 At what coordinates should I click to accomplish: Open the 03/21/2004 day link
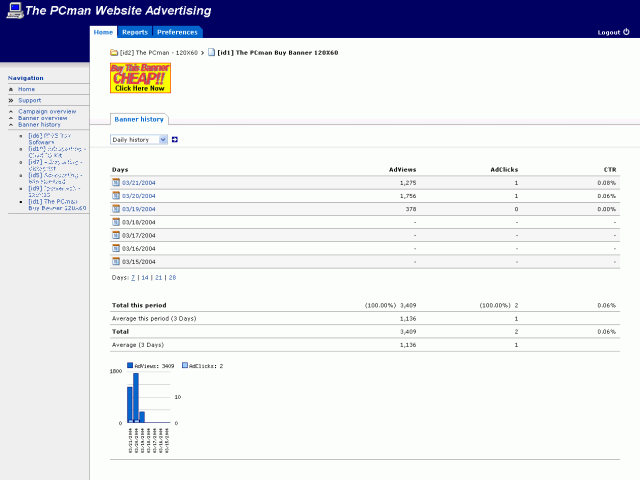138,183
